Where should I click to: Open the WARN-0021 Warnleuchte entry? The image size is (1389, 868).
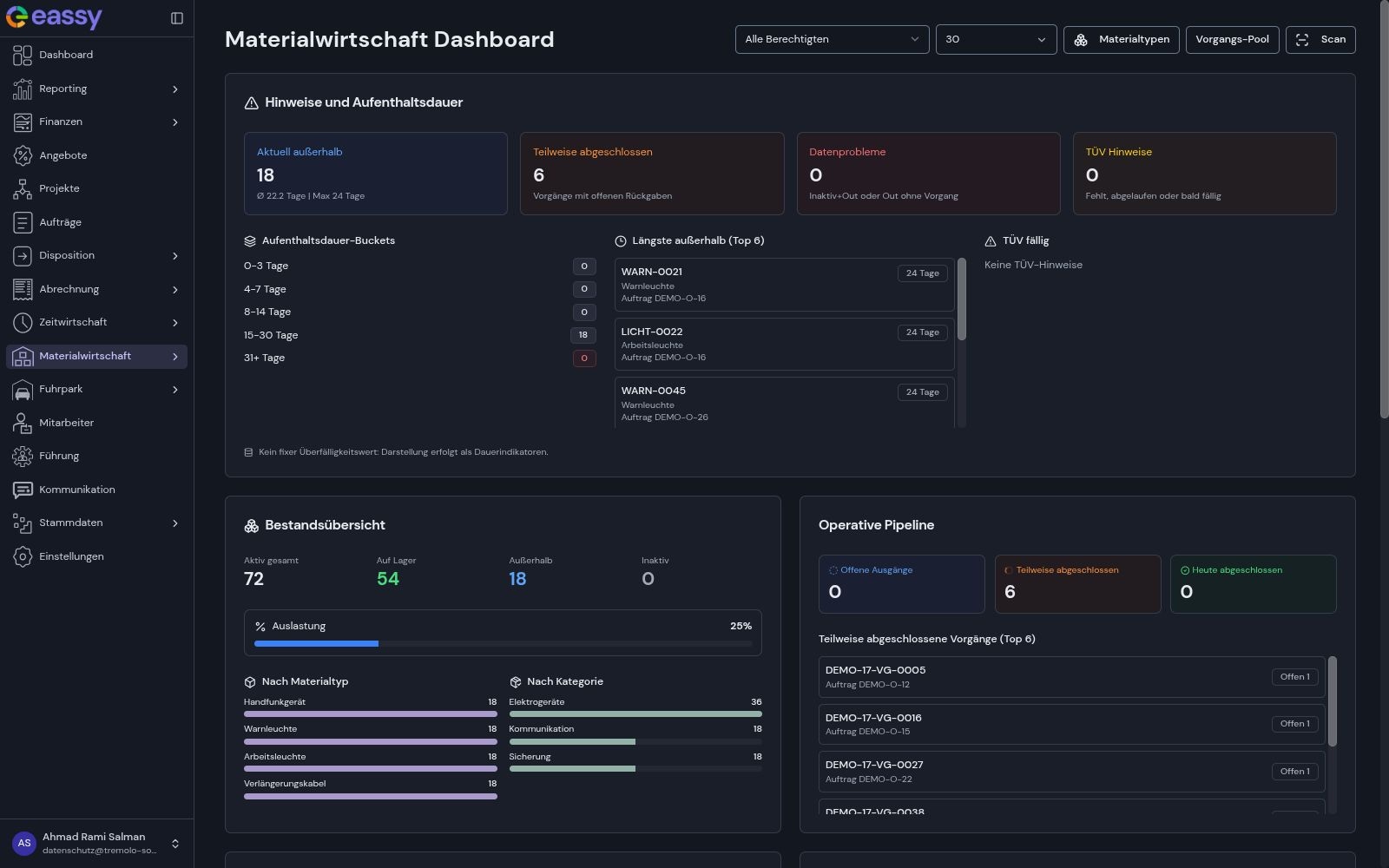tap(784, 285)
